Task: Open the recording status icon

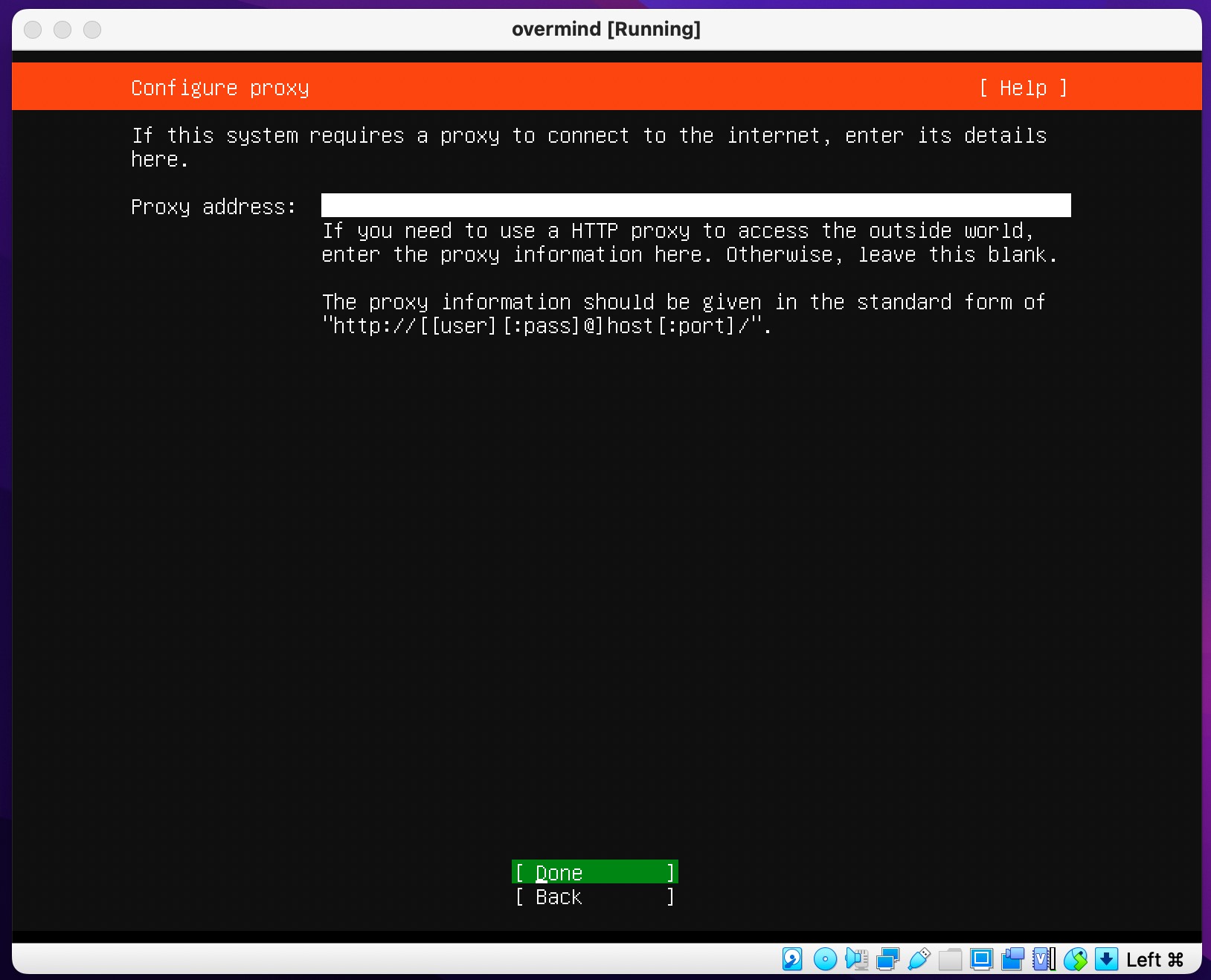Action: pos(1012,960)
